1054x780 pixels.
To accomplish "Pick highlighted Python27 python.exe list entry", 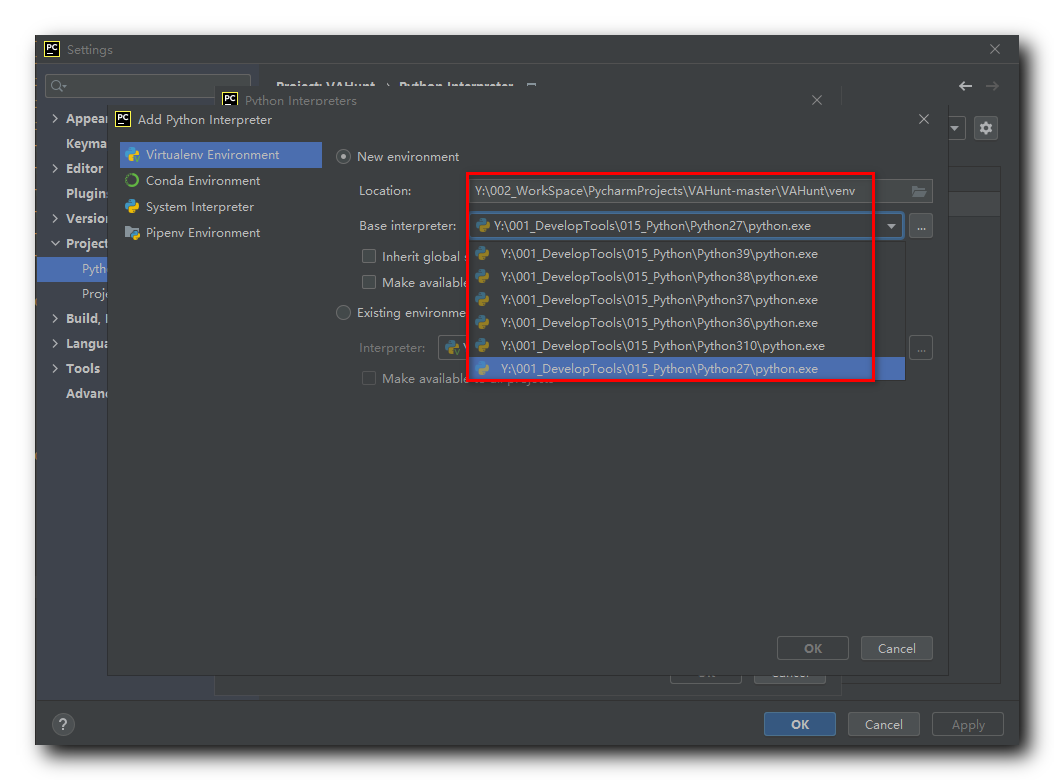I will 686,368.
